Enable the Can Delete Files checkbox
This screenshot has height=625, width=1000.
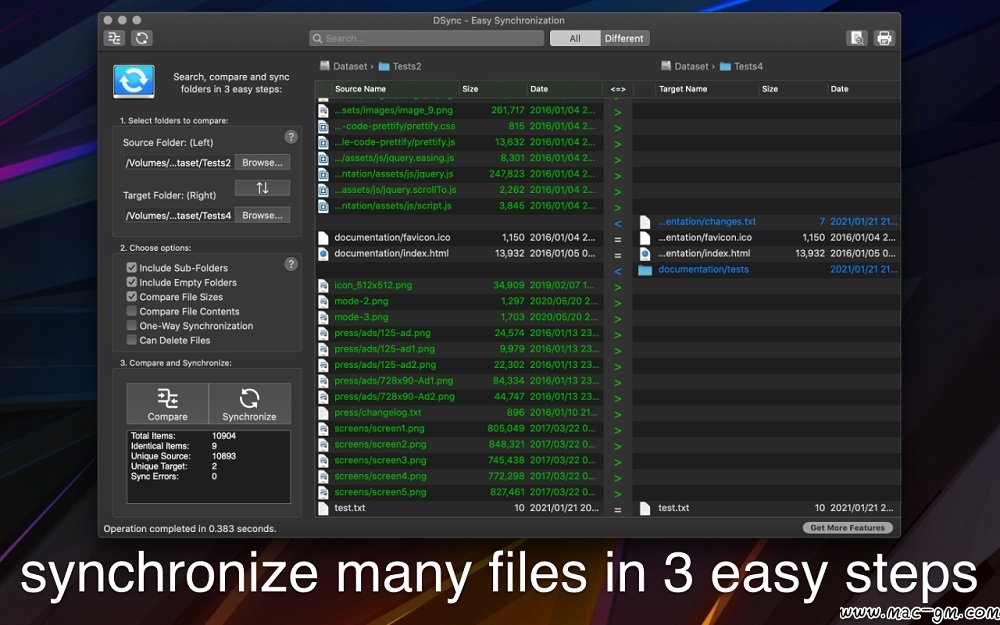click(132, 341)
